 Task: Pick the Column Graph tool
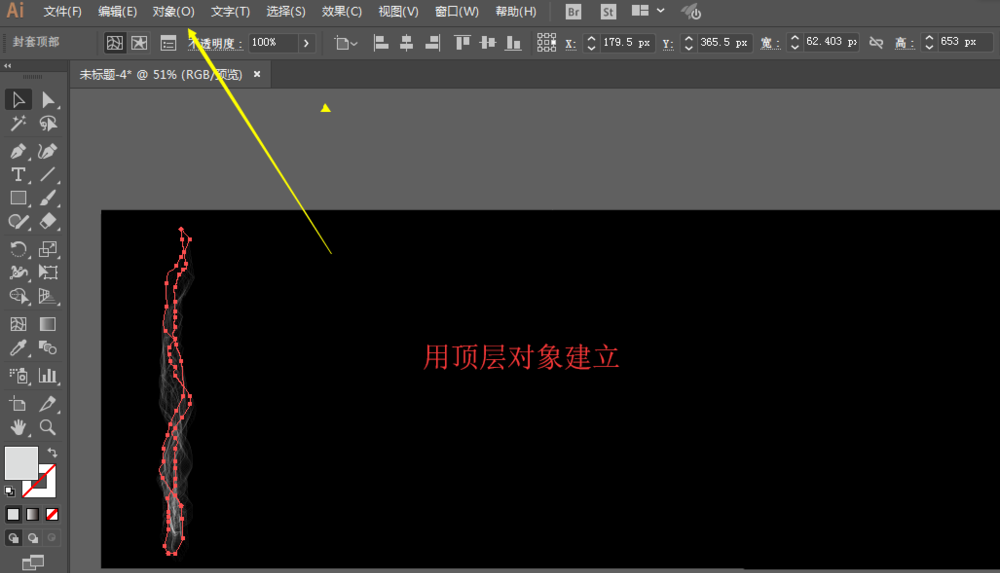click(x=48, y=376)
